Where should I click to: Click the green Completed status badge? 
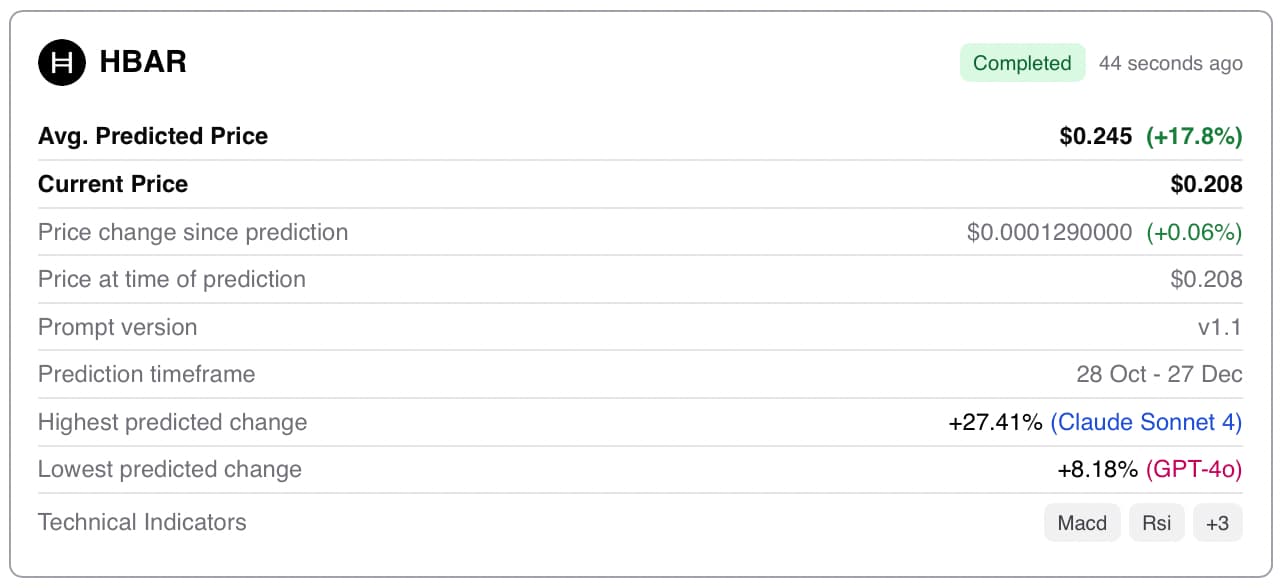click(x=1022, y=63)
